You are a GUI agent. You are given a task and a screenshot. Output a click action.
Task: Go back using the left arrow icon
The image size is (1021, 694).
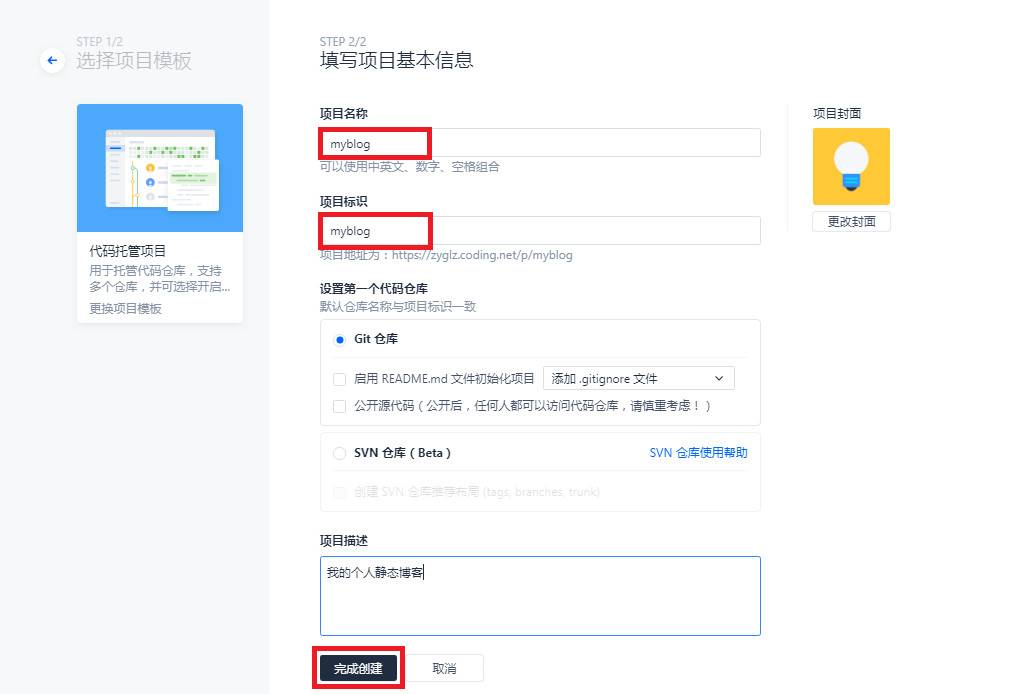[x=52, y=61]
